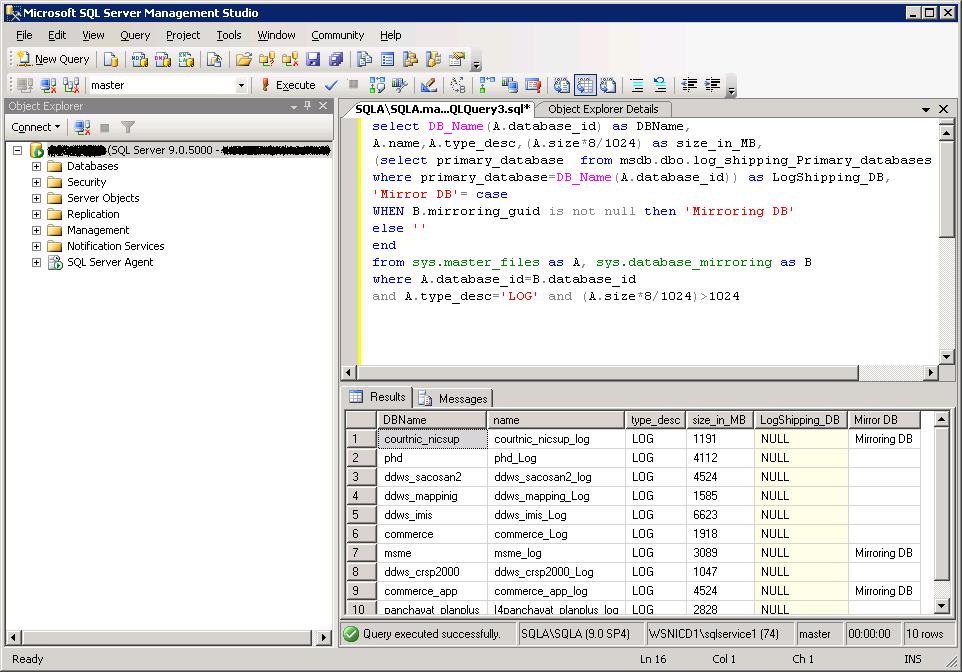Screen dimensions: 962x672
Task: Click the results grid vertical scrollbar down arrow
Action: pos(942,606)
